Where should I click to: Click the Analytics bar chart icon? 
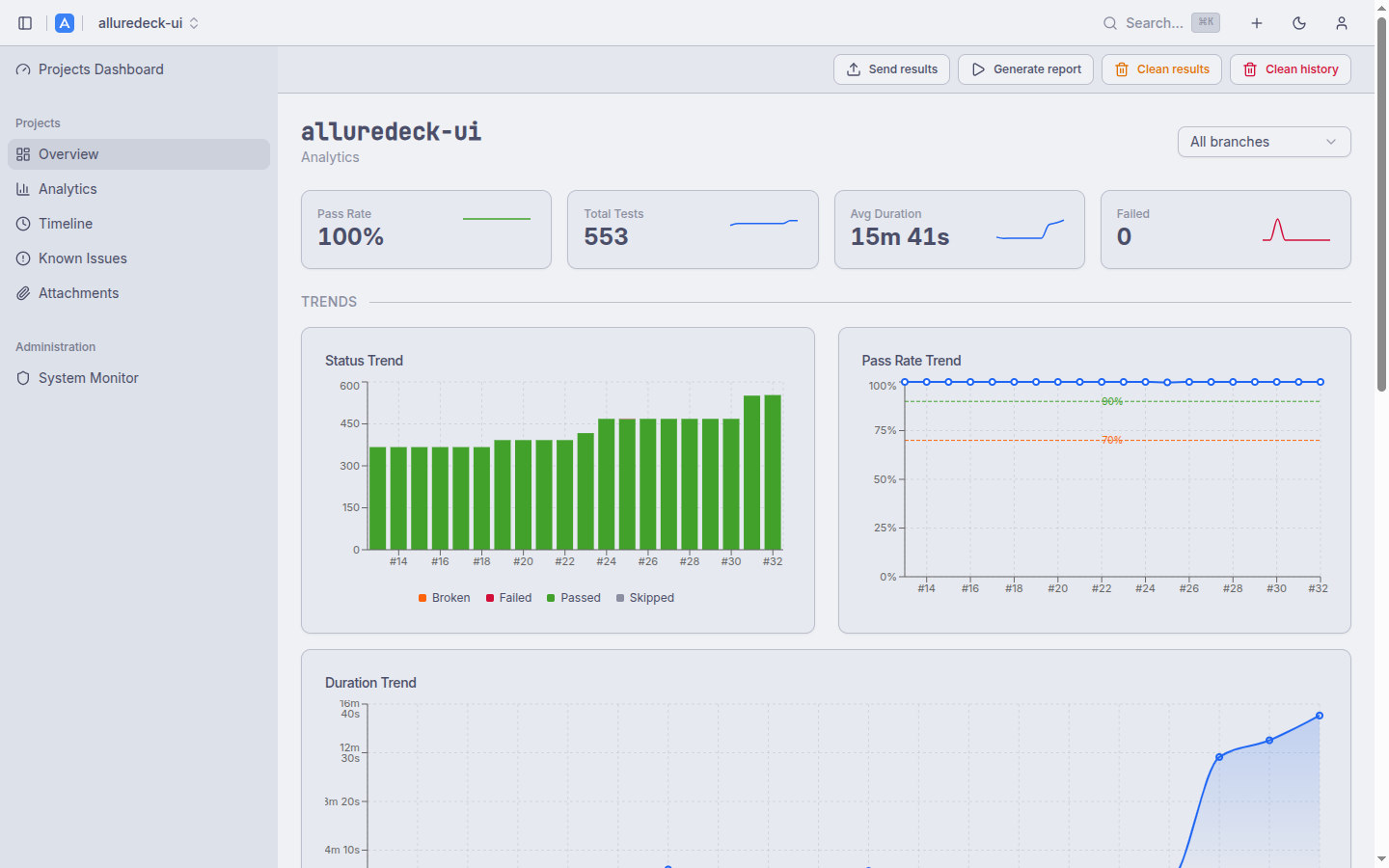pos(23,189)
